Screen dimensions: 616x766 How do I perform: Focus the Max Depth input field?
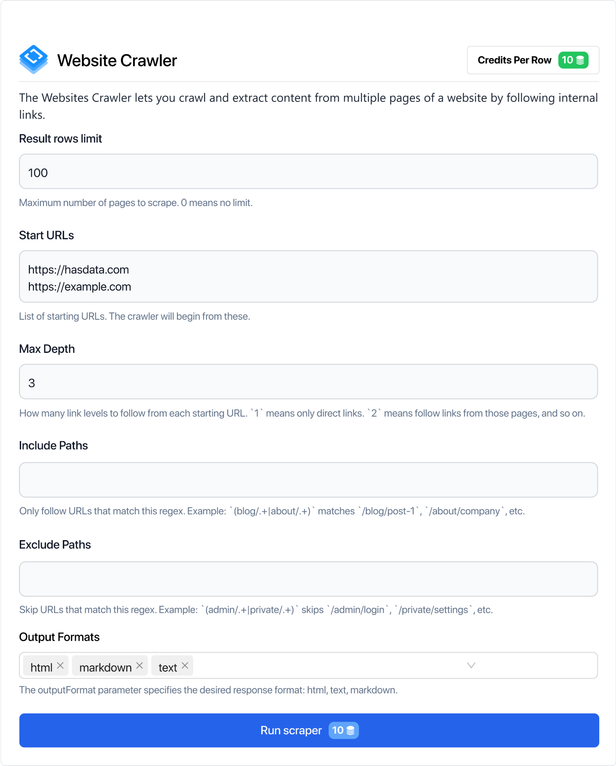tap(308, 382)
